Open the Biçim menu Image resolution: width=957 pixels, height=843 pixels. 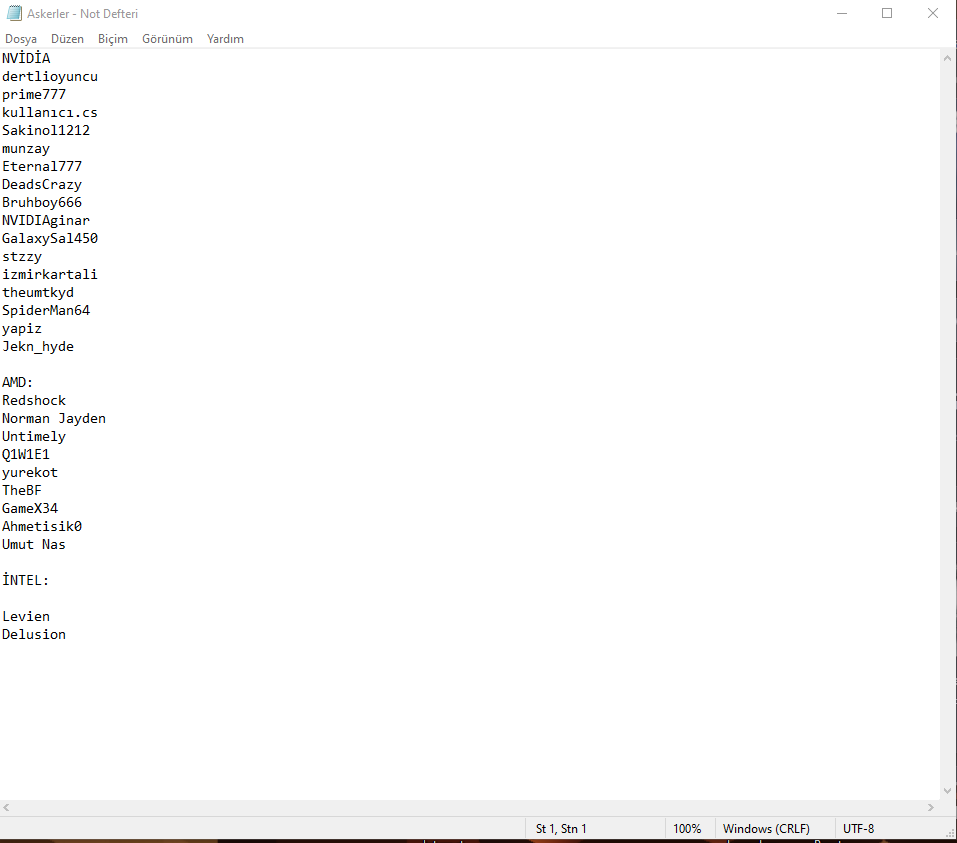click(x=113, y=39)
